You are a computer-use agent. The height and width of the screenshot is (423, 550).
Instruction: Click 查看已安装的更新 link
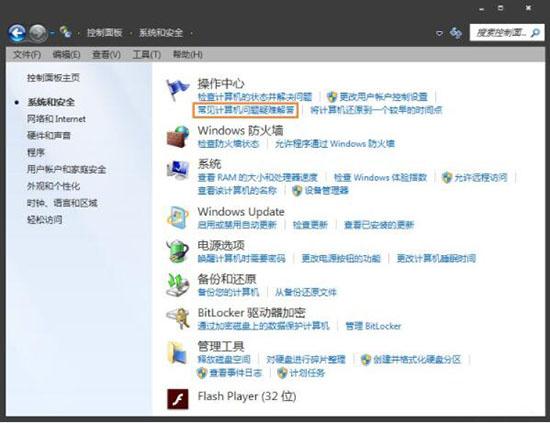point(379,225)
